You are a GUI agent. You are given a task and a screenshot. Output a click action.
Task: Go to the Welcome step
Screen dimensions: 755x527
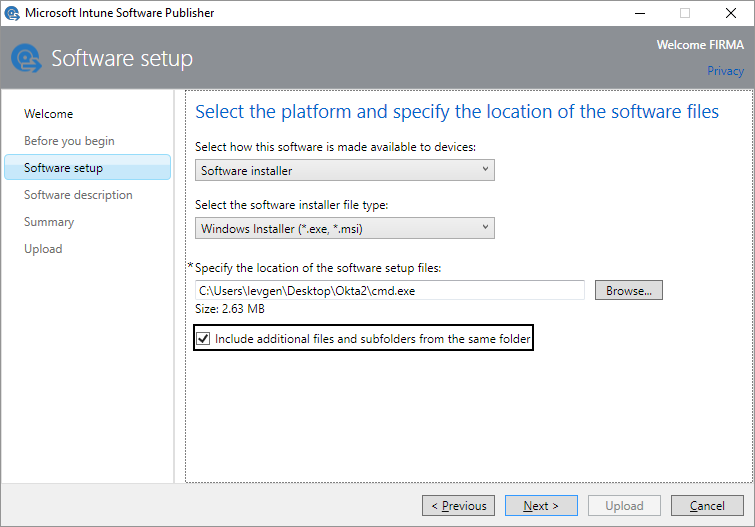tap(49, 114)
